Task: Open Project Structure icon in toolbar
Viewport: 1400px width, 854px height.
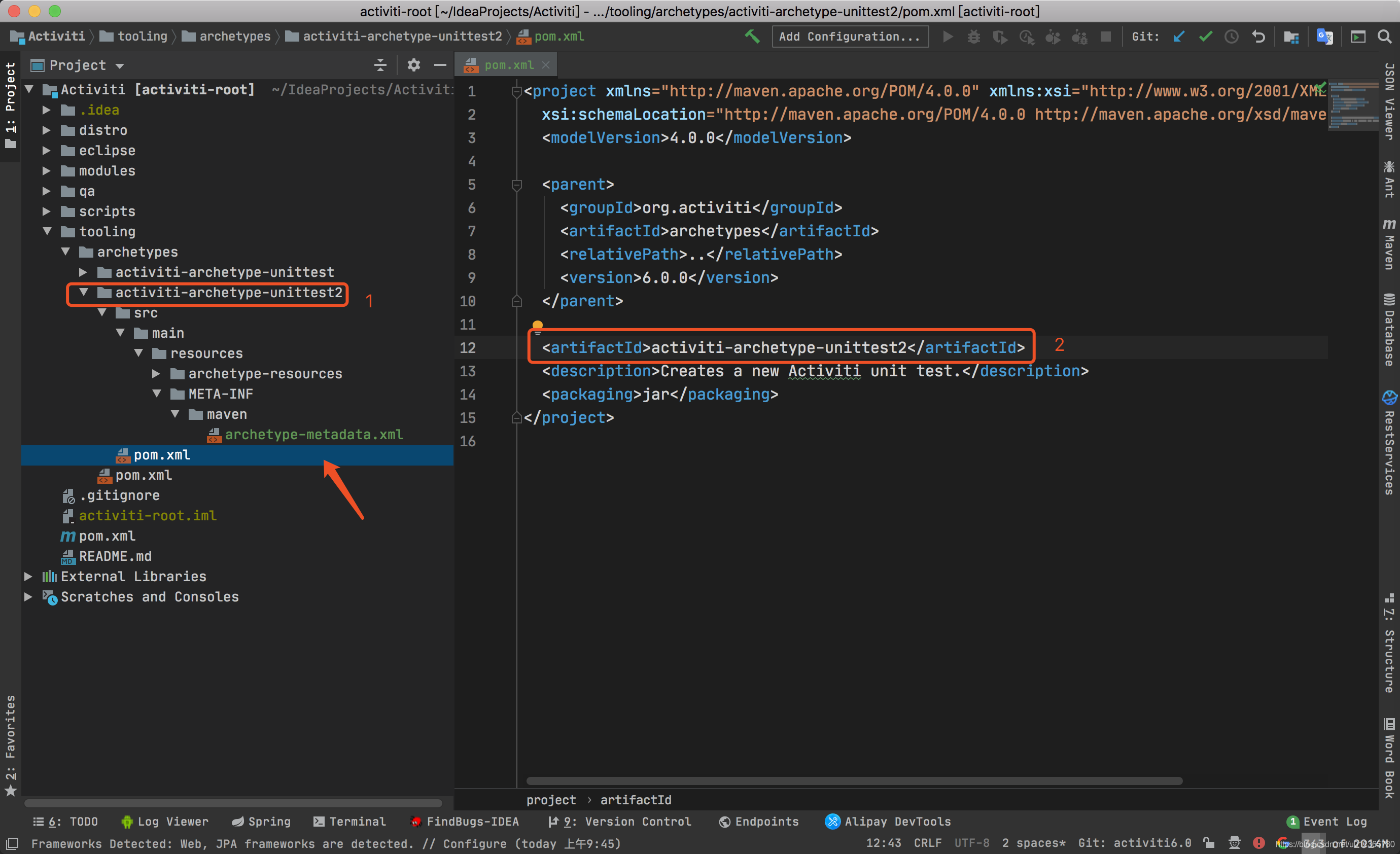Action: coord(1291,37)
